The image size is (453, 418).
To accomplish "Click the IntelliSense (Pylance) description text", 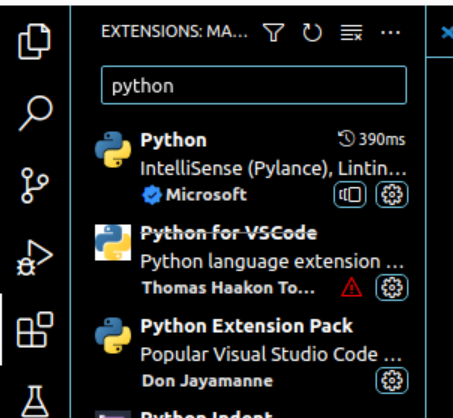I will tap(273, 168).
